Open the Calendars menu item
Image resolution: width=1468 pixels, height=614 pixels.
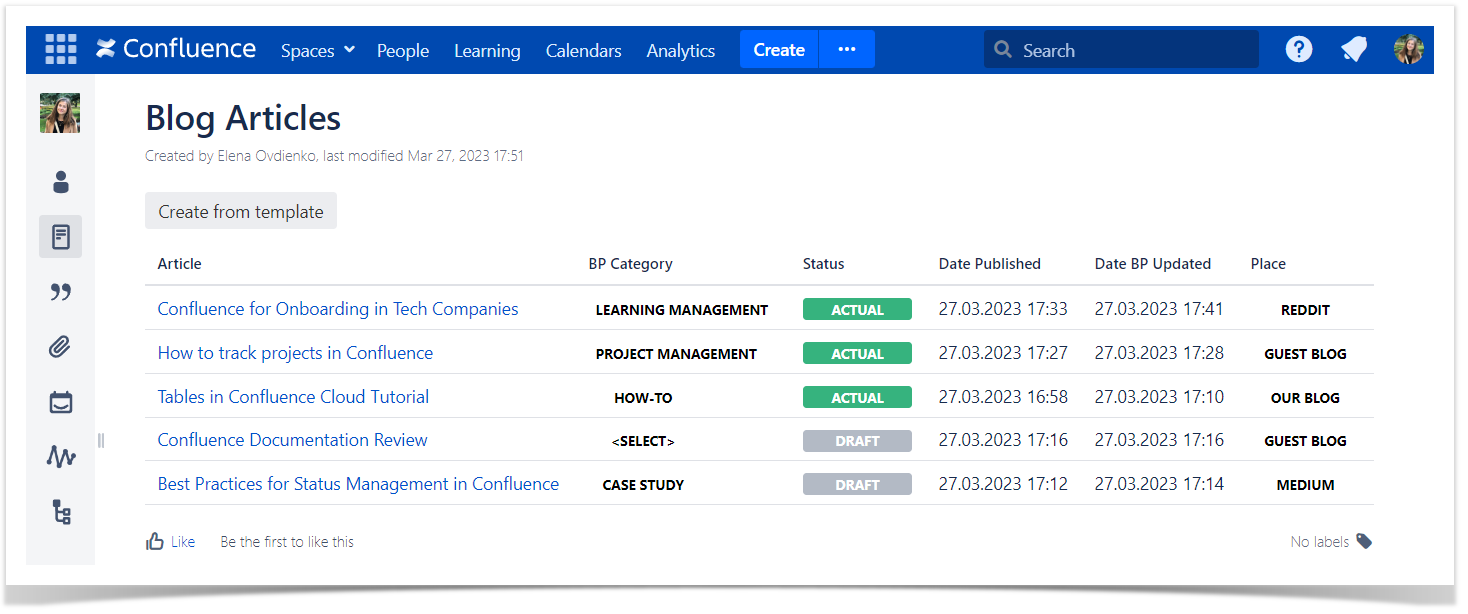pos(584,50)
